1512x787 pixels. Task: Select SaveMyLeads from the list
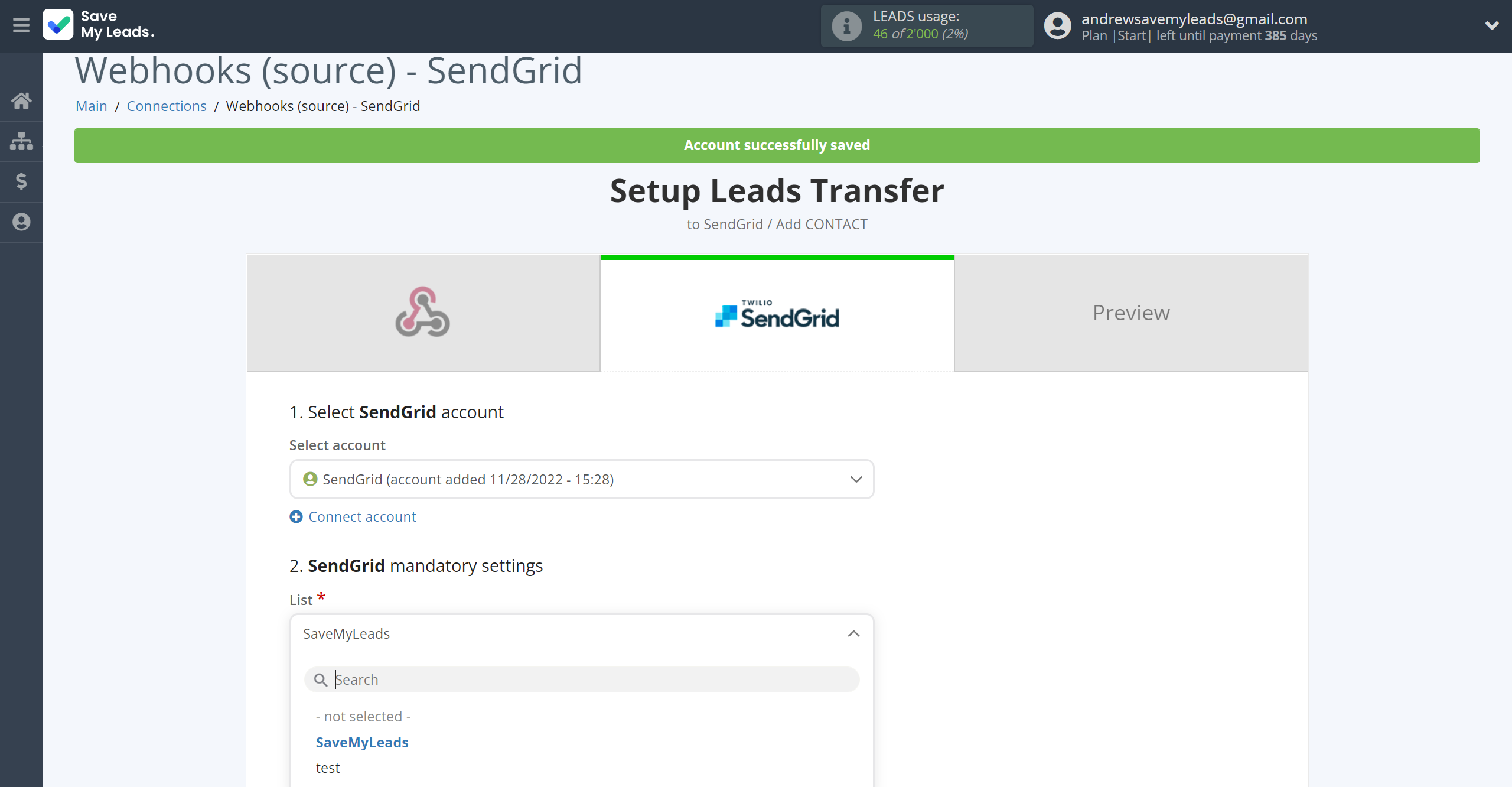(x=362, y=742)
